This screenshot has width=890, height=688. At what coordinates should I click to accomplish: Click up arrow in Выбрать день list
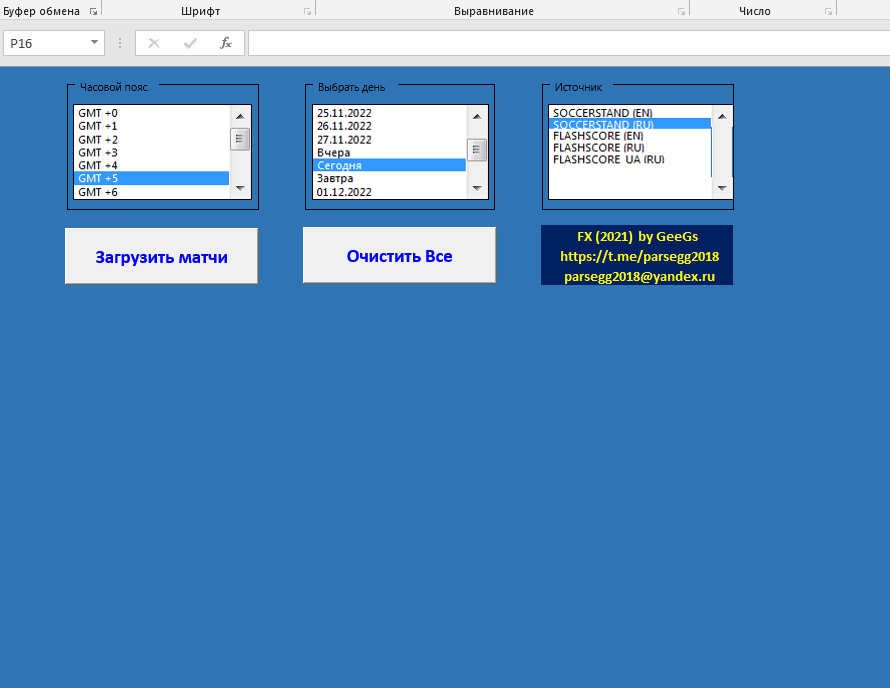477,116
